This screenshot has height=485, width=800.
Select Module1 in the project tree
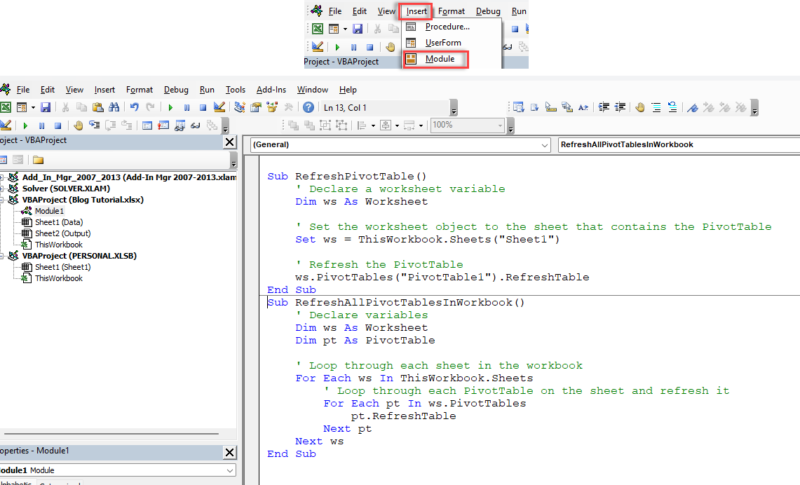pos(50,211)
